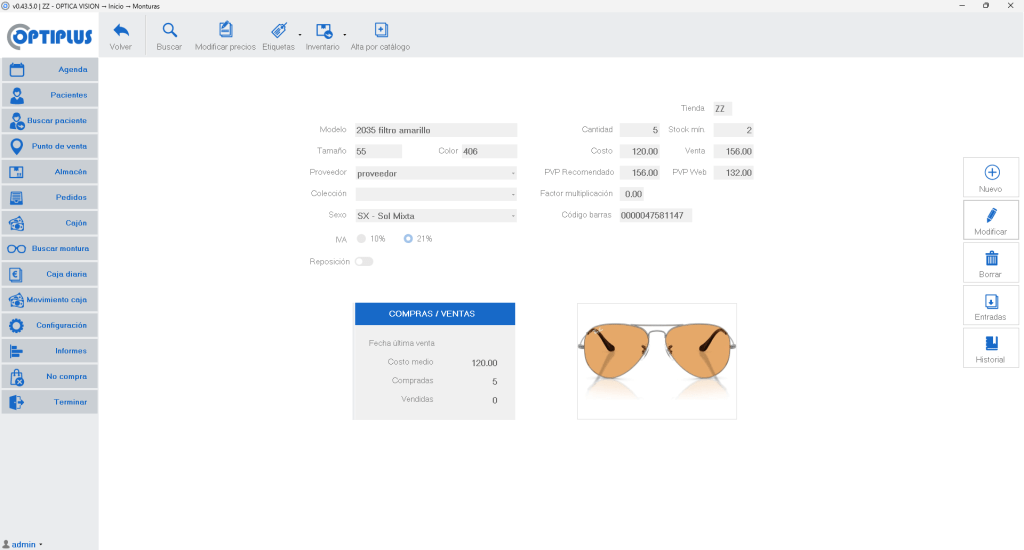Open Modificar precios in the toolbar

coord(225,37)
